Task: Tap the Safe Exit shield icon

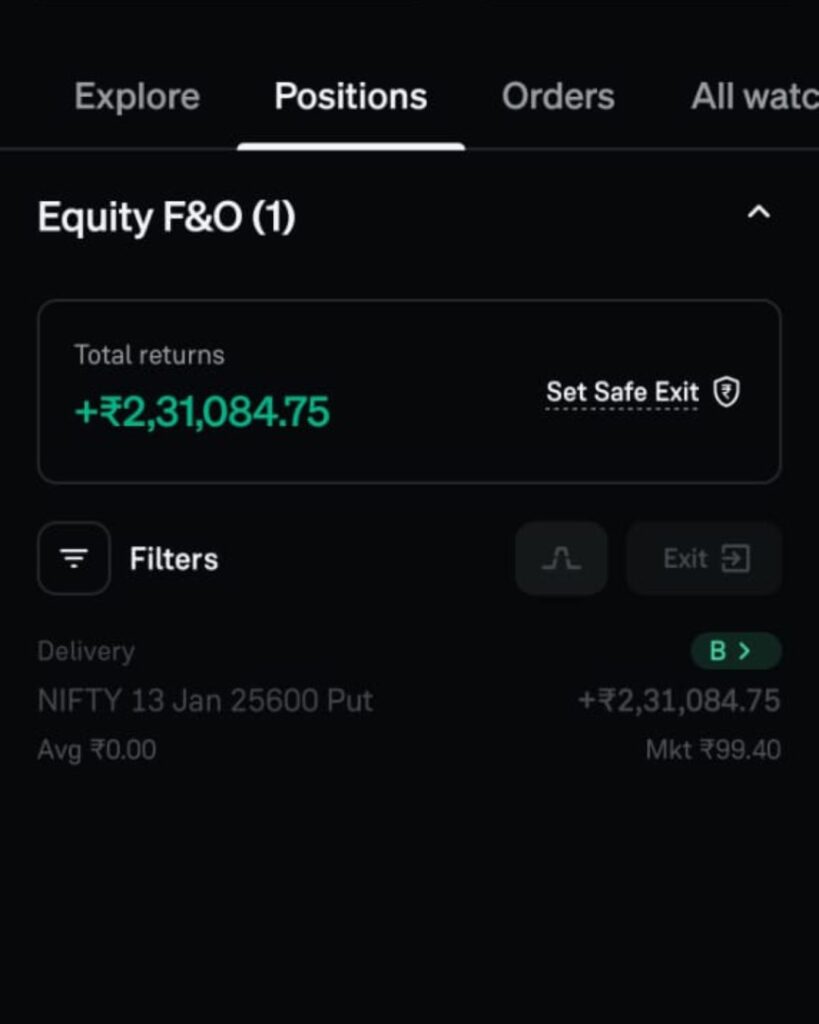Action: pos(727,392)
